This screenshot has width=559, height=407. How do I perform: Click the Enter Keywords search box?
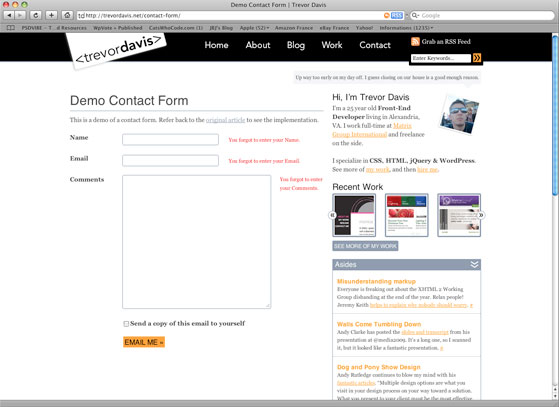click(x=441, y=58)
